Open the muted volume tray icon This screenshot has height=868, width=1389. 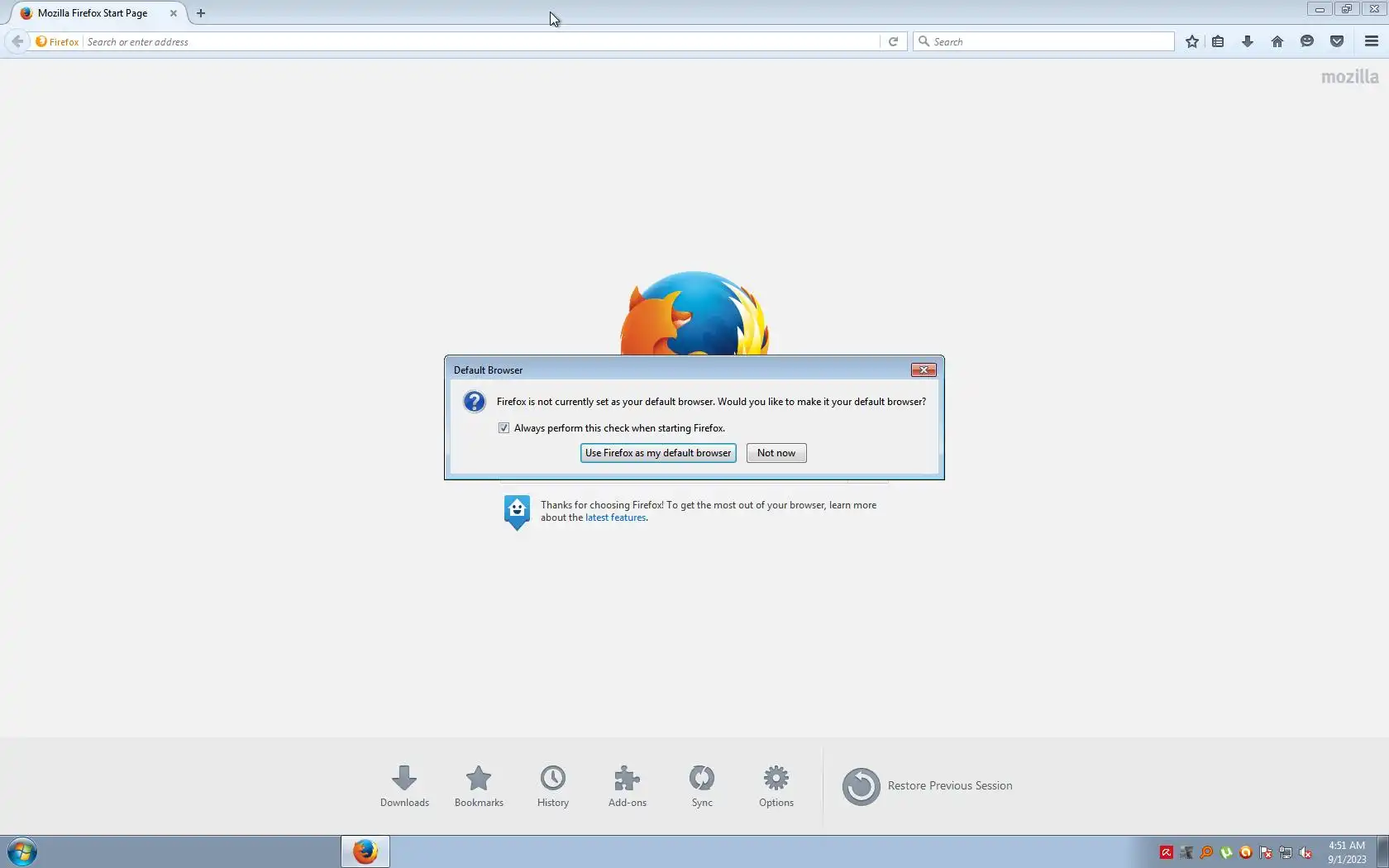point(1305,852)
